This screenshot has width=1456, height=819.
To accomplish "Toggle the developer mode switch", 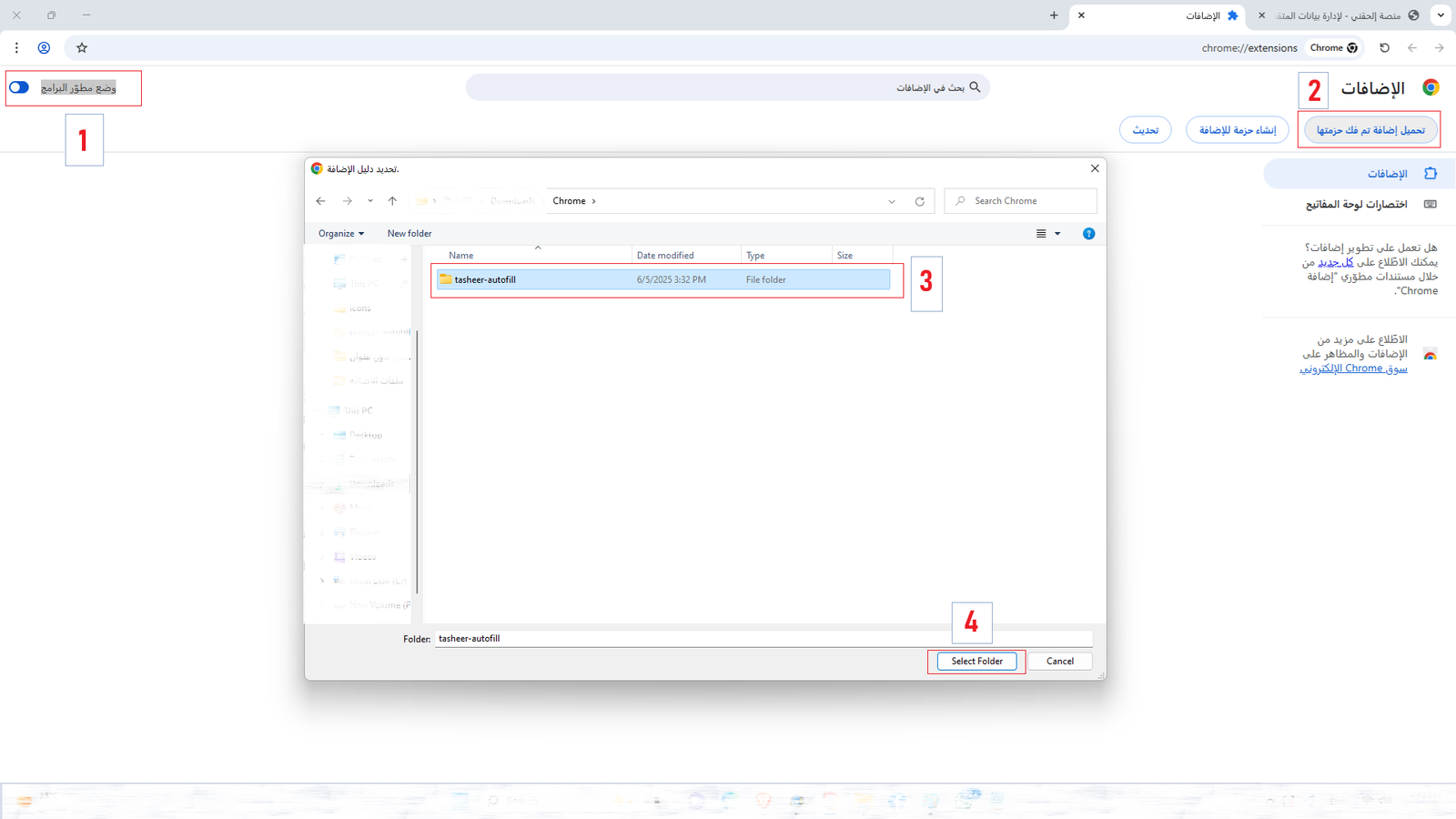I will tap(19, 87).
